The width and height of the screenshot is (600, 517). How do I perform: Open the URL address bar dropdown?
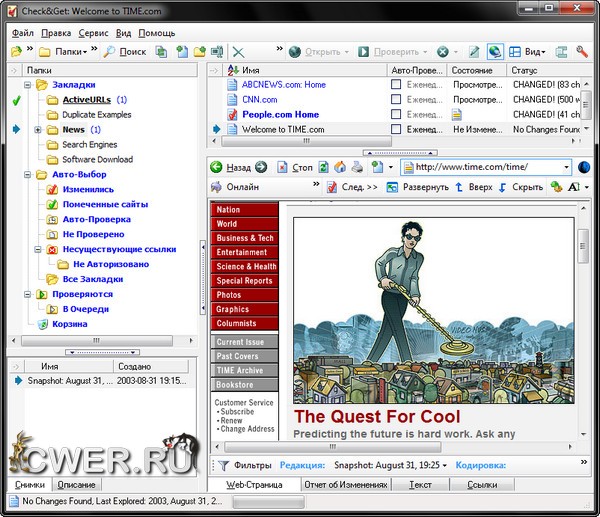point(566,167)
